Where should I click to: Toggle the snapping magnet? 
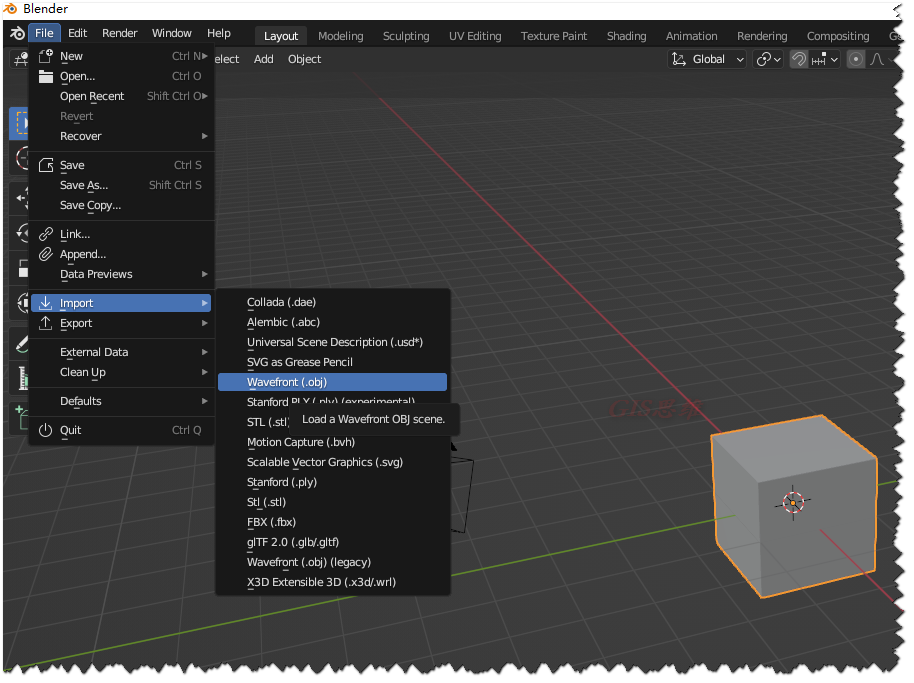coord(799,59)
